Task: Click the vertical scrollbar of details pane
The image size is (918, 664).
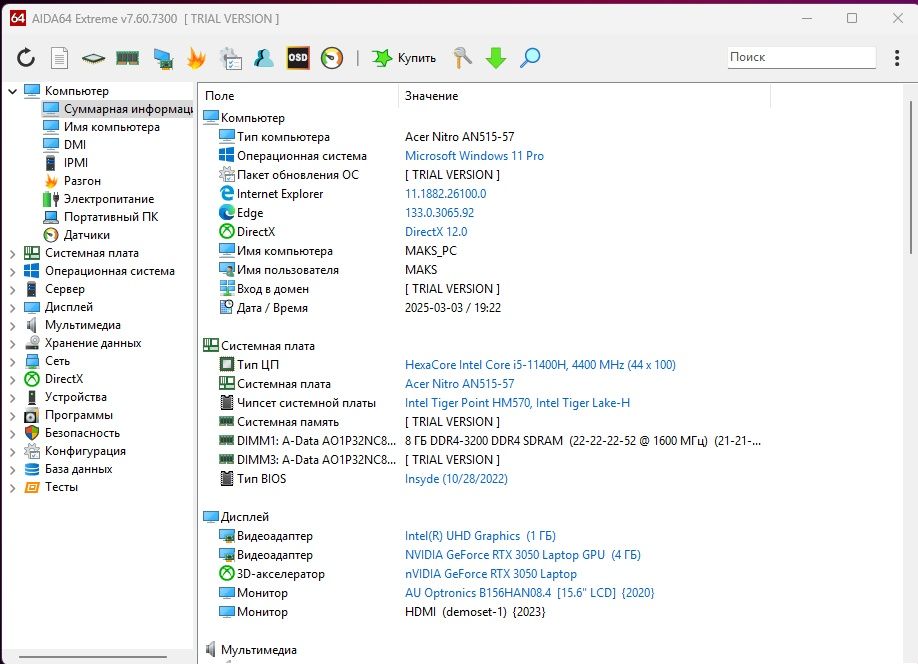Action: pos(910,176)
